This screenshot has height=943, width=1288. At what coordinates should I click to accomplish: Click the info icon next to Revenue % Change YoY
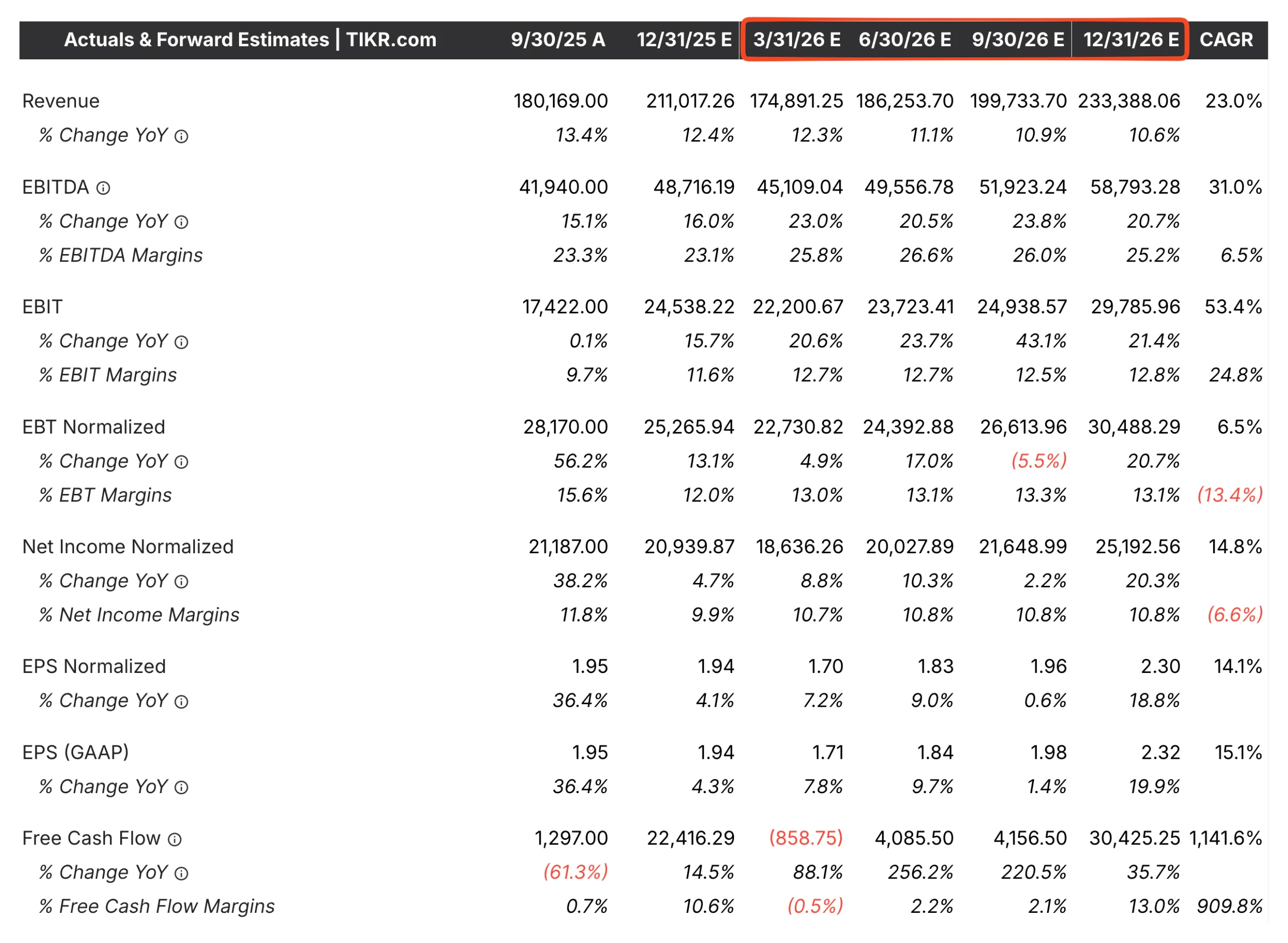click(182, 136)
